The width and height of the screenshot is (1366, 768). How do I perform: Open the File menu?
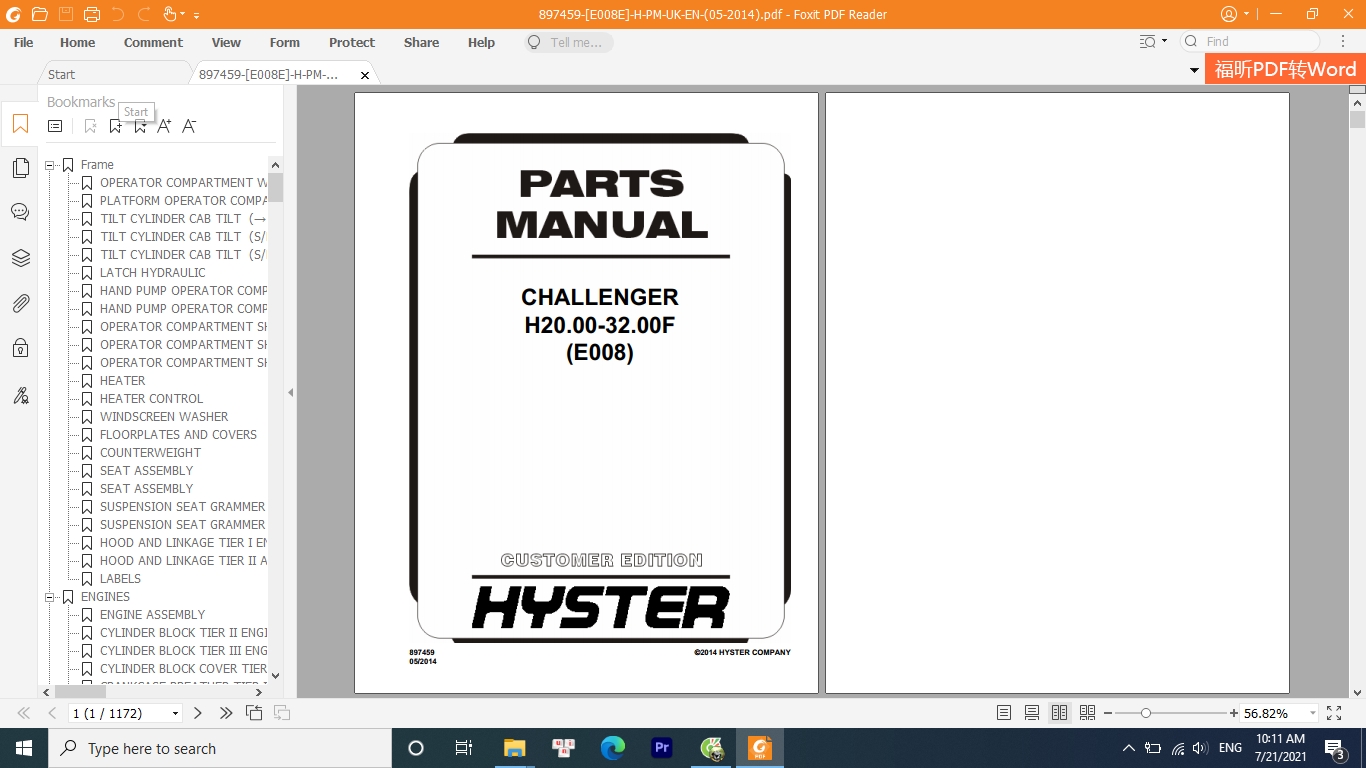tap(23, 42)
